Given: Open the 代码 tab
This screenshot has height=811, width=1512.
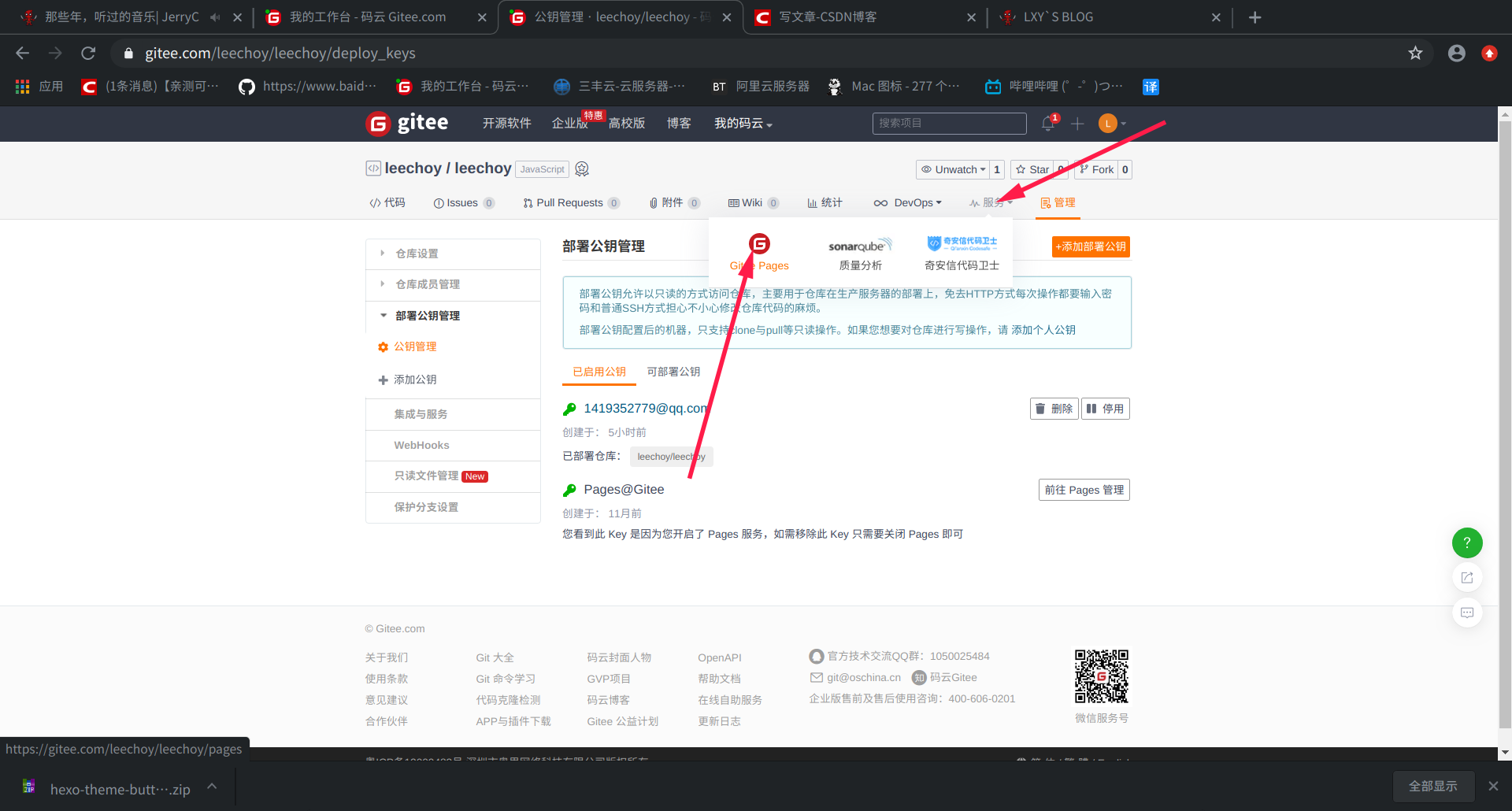Looking at the screenshot, I should pos(387,202).
